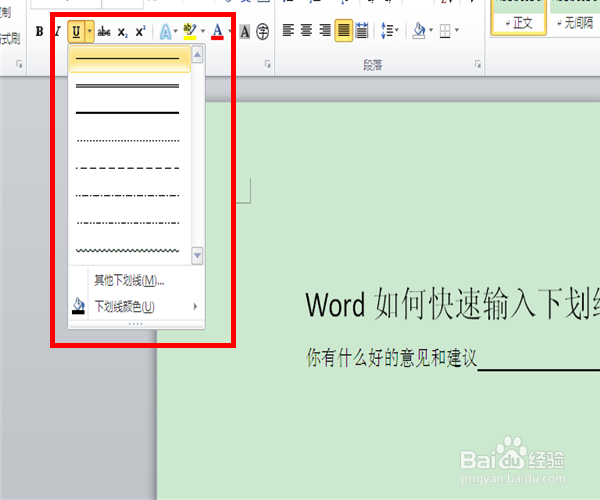Expand highlight color dropdown arrow

(x=203, y=31)
